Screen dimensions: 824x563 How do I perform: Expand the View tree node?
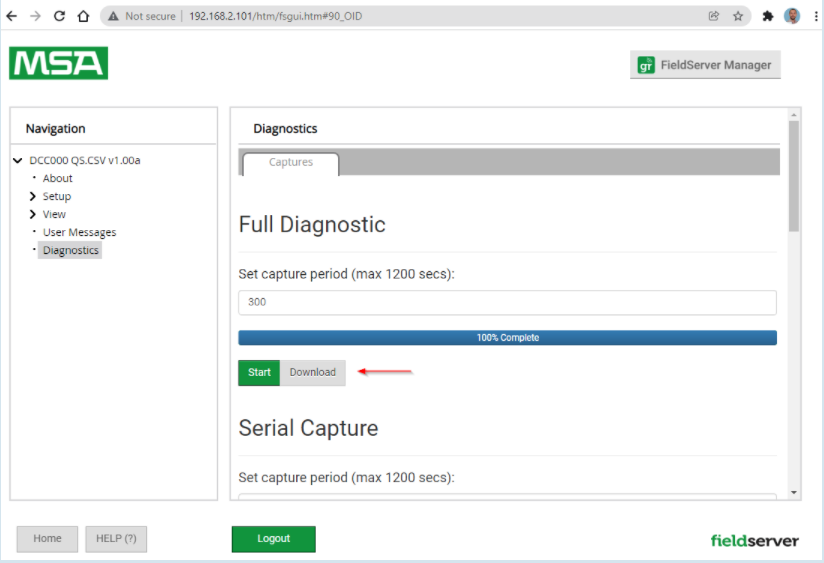point(33,214)
